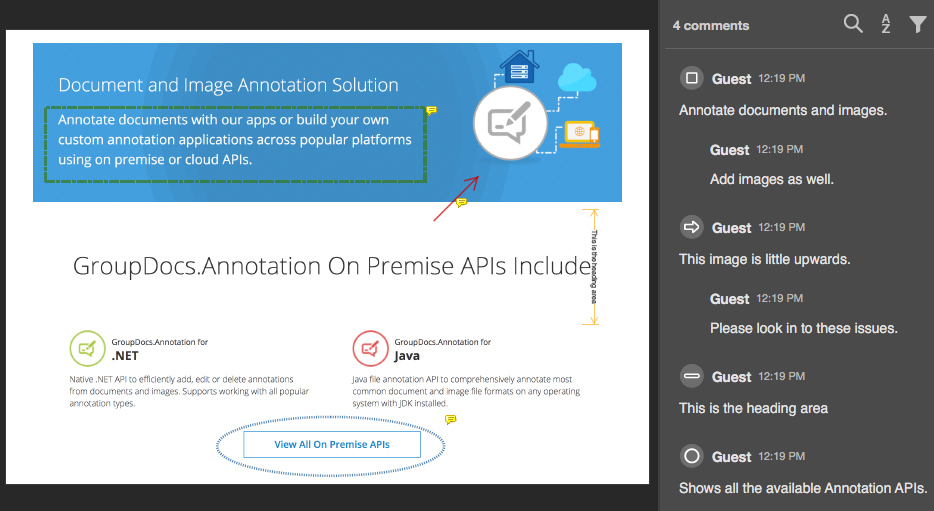Select the arrow annotation icon in comments

click(691, 227)
